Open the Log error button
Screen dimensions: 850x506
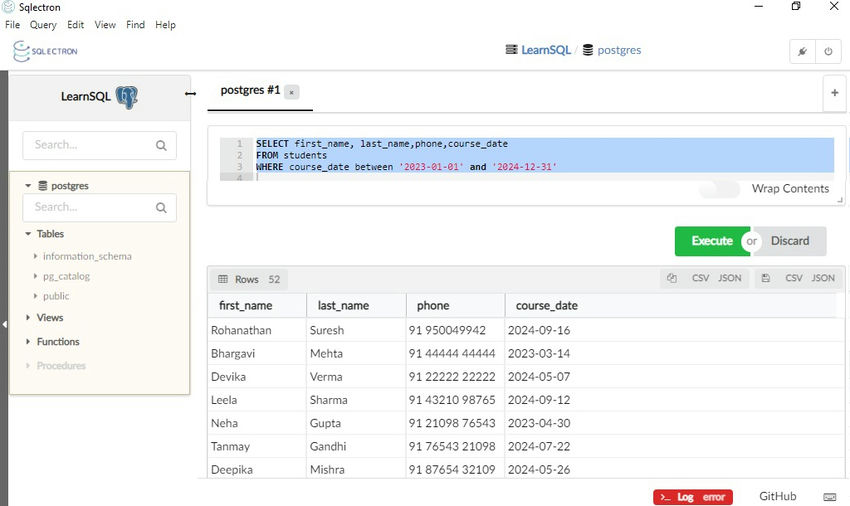coord(693,497)
